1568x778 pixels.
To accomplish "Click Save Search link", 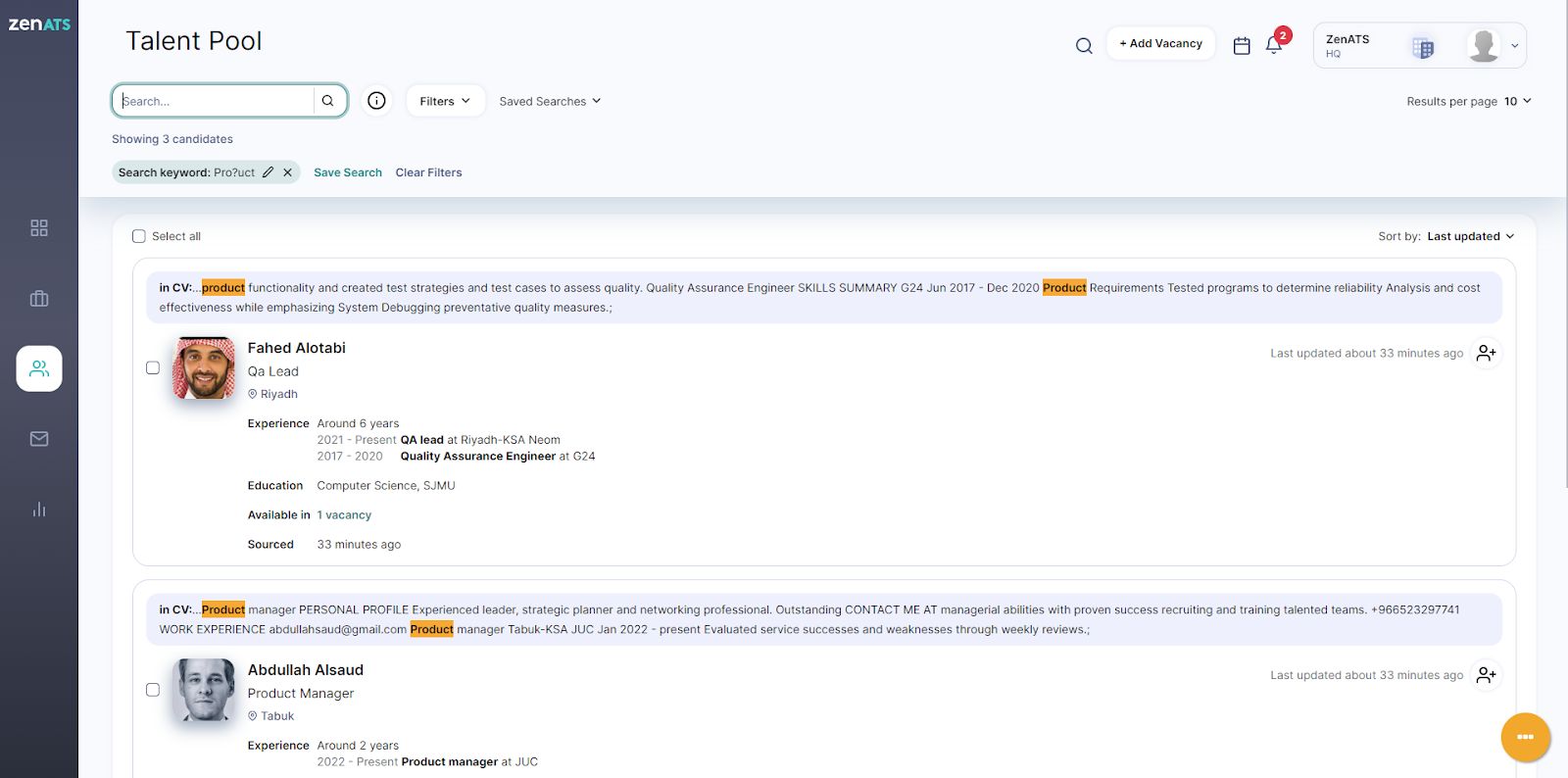I will click(x=348, y=172).
